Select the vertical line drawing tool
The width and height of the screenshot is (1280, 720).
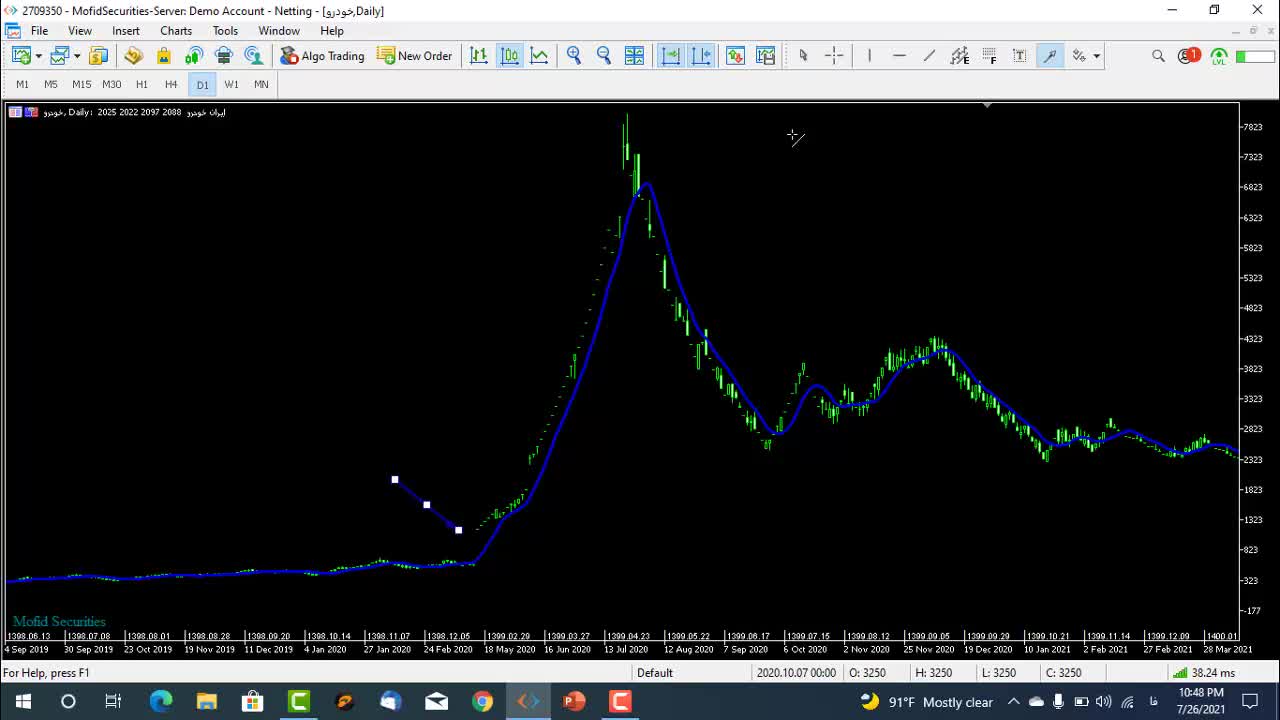[869, 56]
